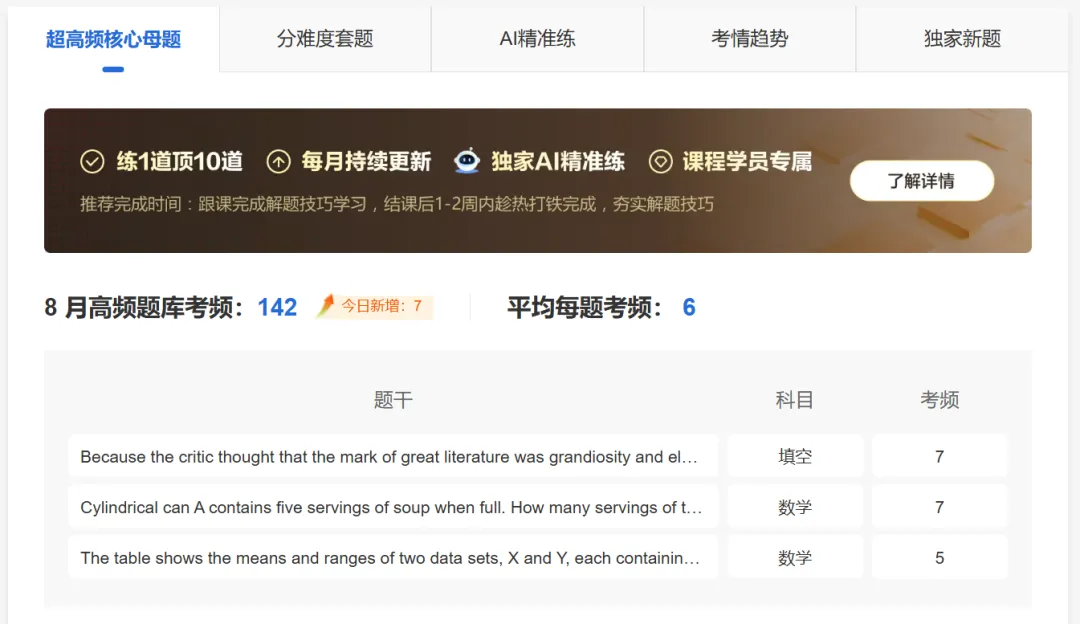The height and width of the screenshot is (624, 1080).
Task: Click the rocket icon next to 今日新增
Action: click(x=325, y=306)
